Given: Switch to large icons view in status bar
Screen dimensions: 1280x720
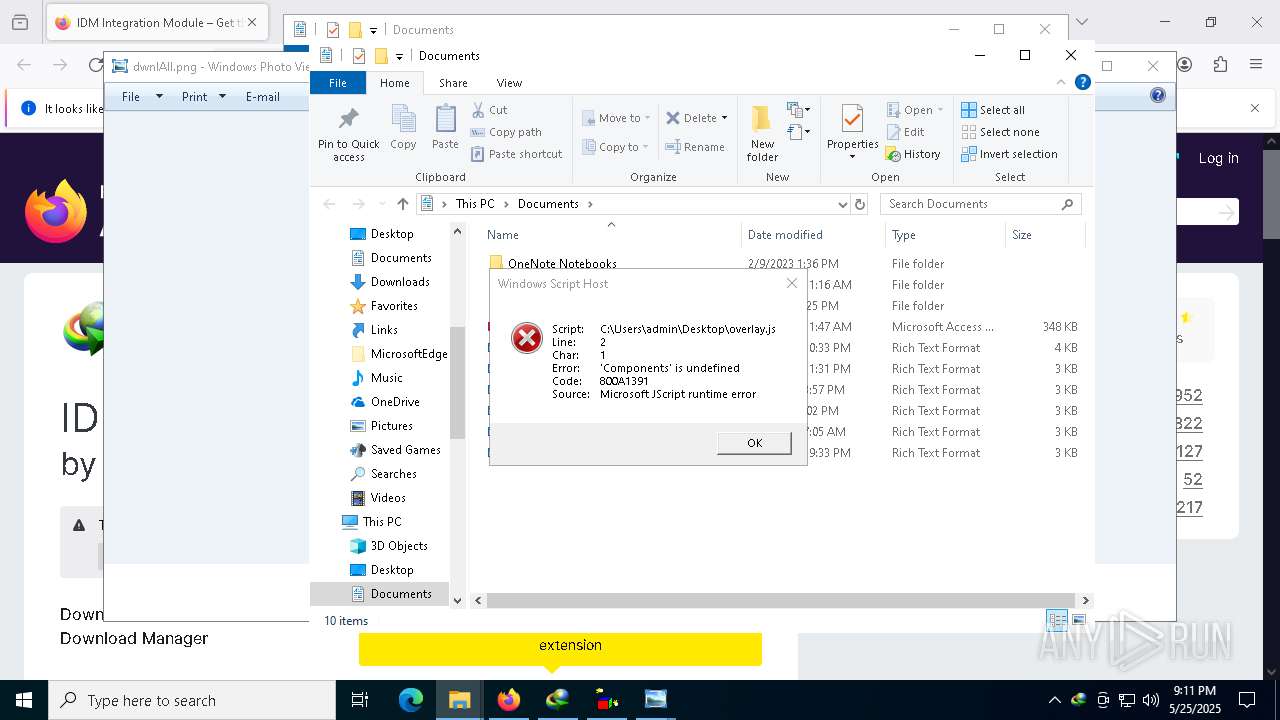Looking at the screenshot, I should tap(1078, 620).
